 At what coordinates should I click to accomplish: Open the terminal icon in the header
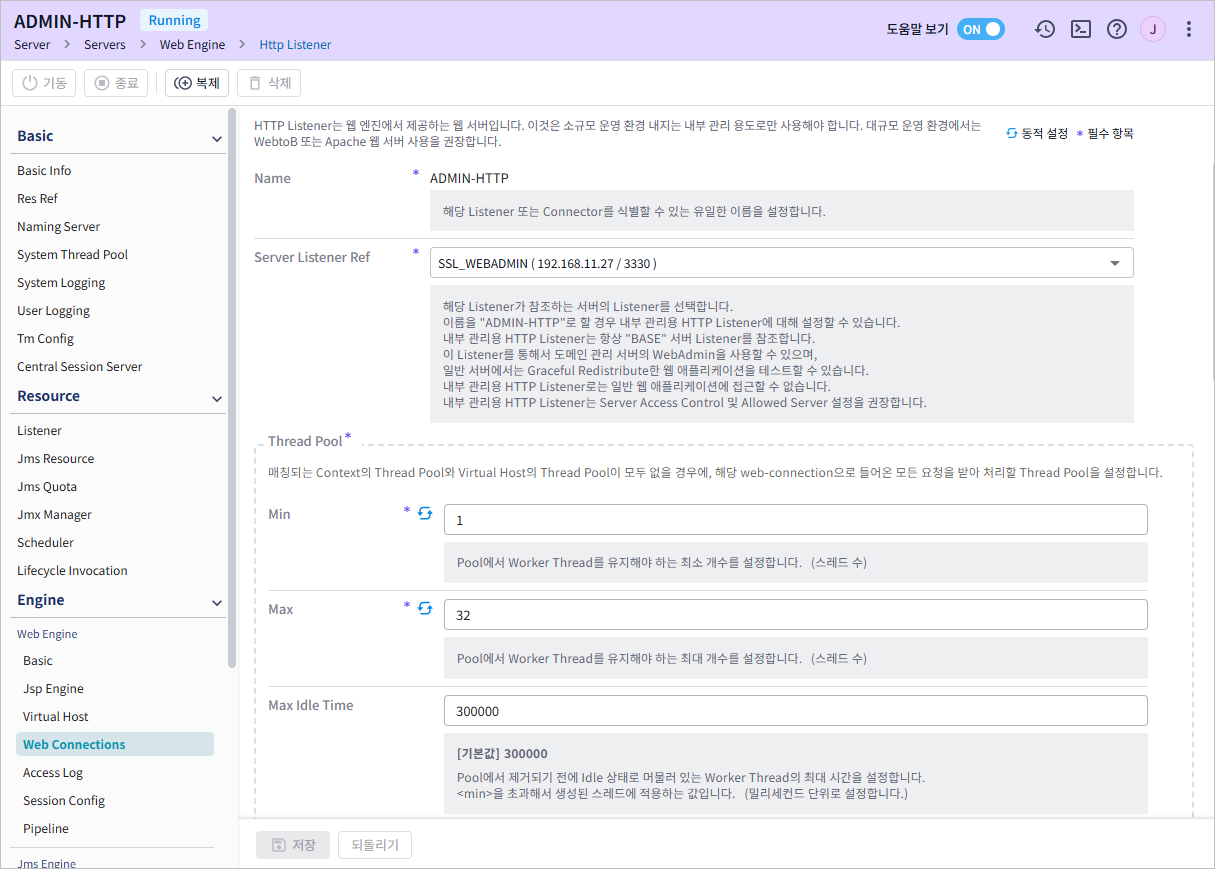(x=1080, y=29)
